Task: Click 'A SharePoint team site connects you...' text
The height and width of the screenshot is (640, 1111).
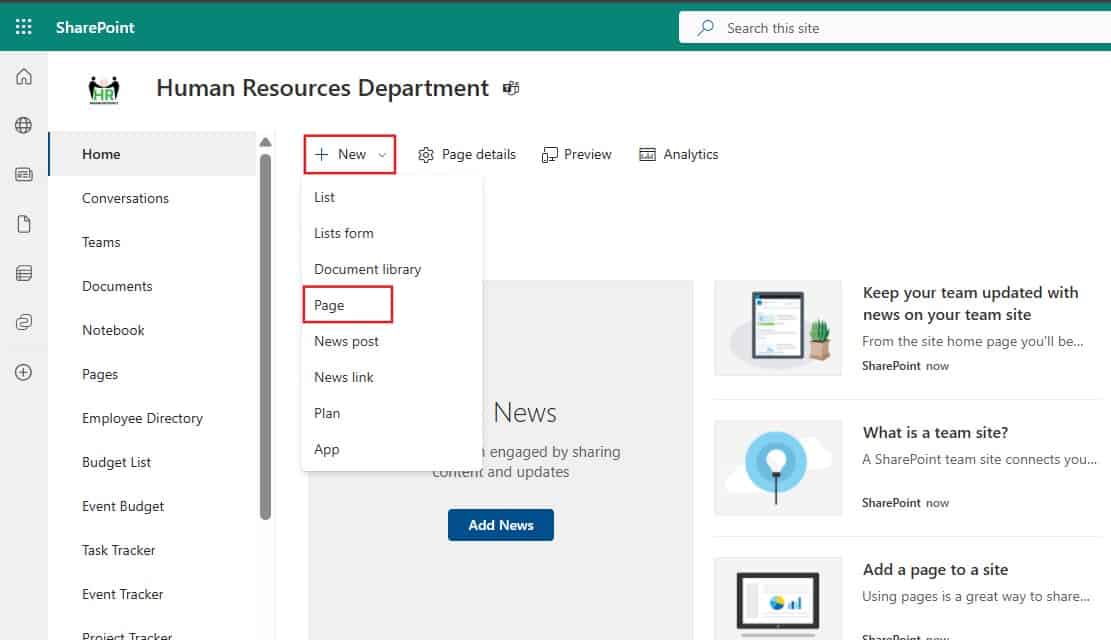Action: 979,459
